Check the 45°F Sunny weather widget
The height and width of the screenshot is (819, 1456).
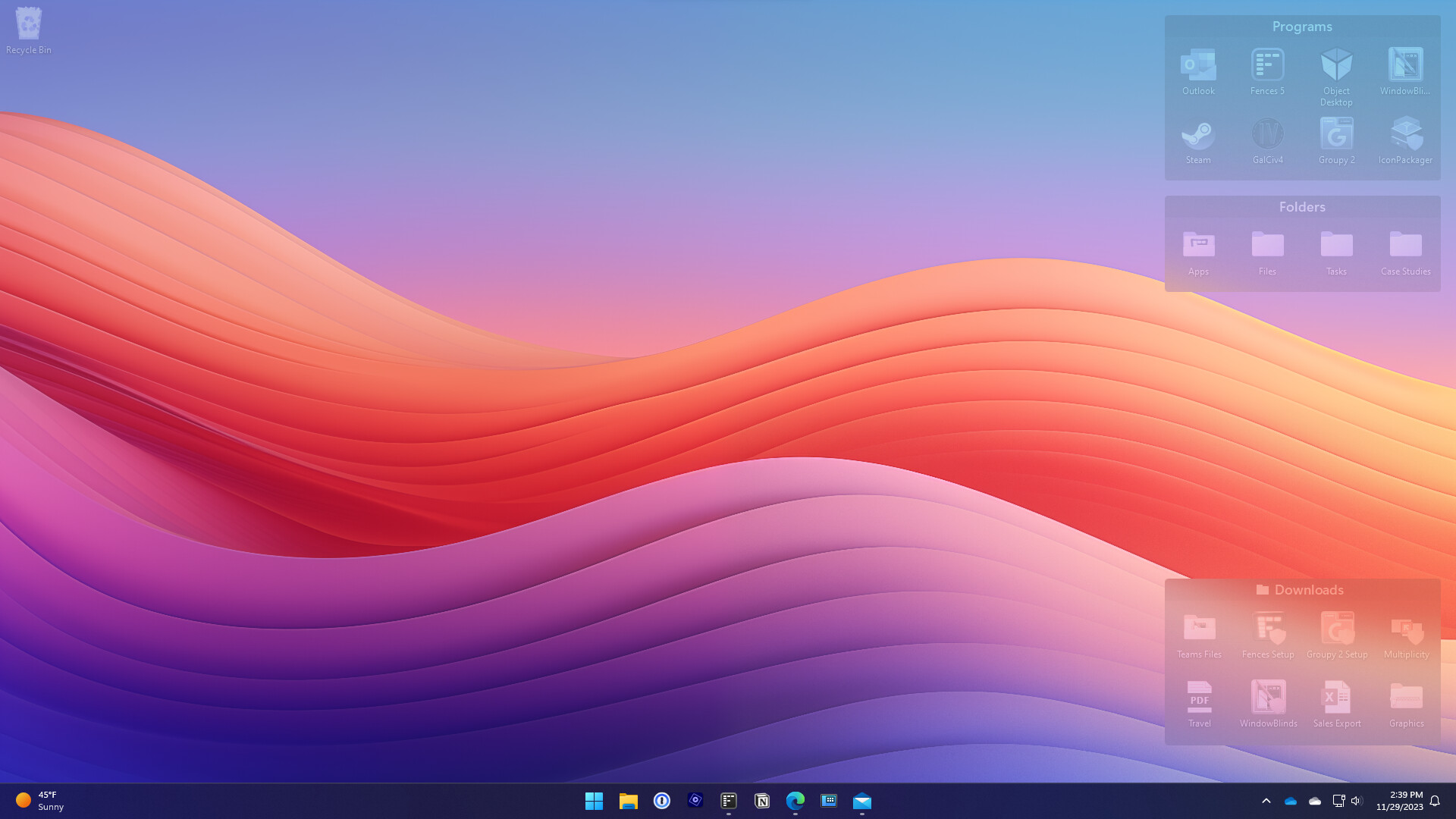tap(38, 801)
